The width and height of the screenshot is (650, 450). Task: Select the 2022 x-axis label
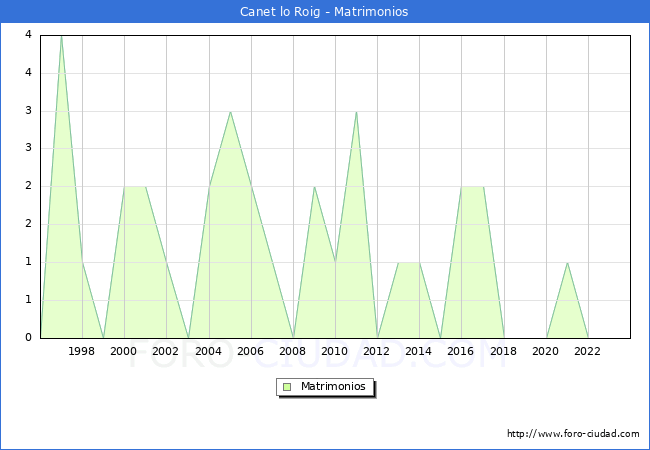coord(587,351)
